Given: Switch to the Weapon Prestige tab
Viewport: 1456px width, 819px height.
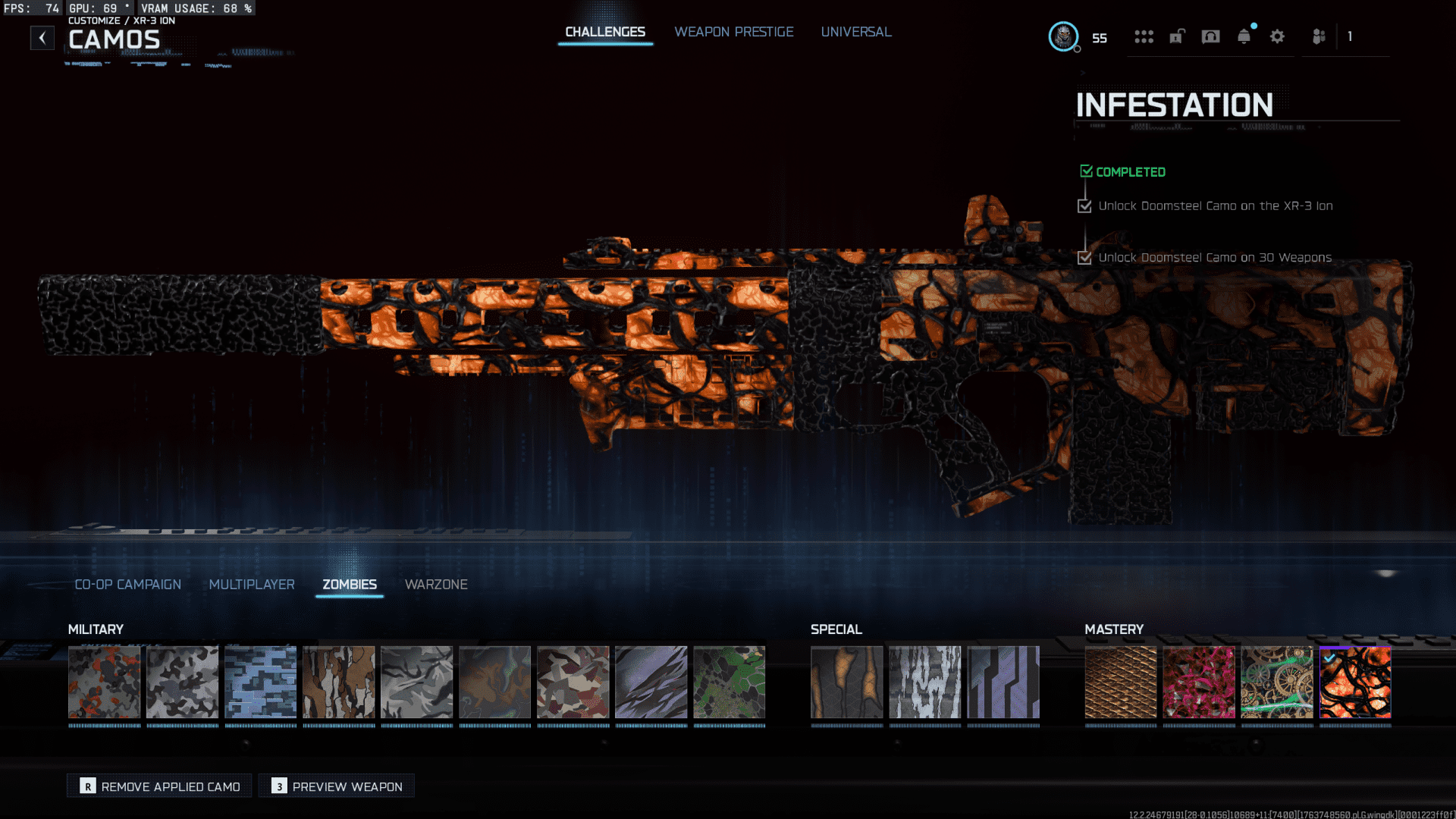Looking at the screenshot, I should tap(733, 32).
